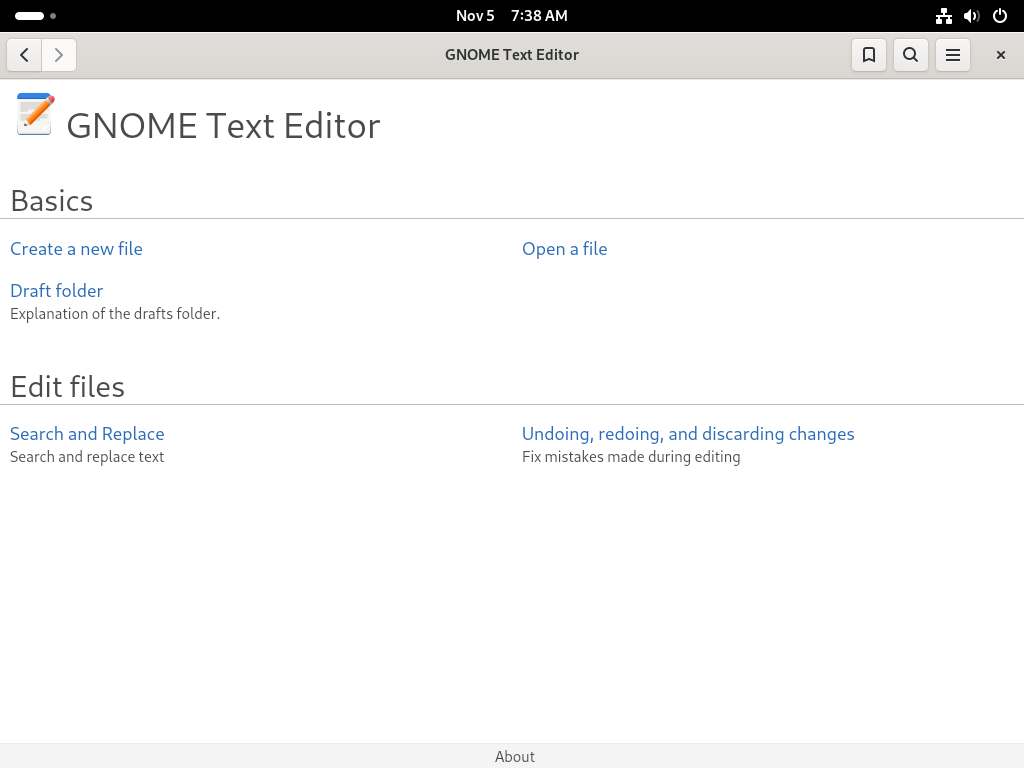Open search with the magnifier icon
This screenshot has width=1024, height=768.
point(910,55)
